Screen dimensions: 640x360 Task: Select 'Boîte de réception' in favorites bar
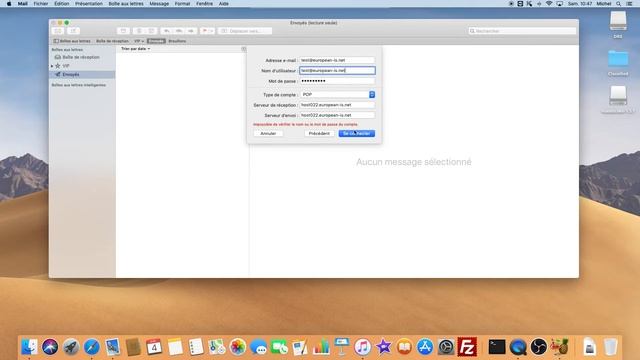tap(112, 41)
